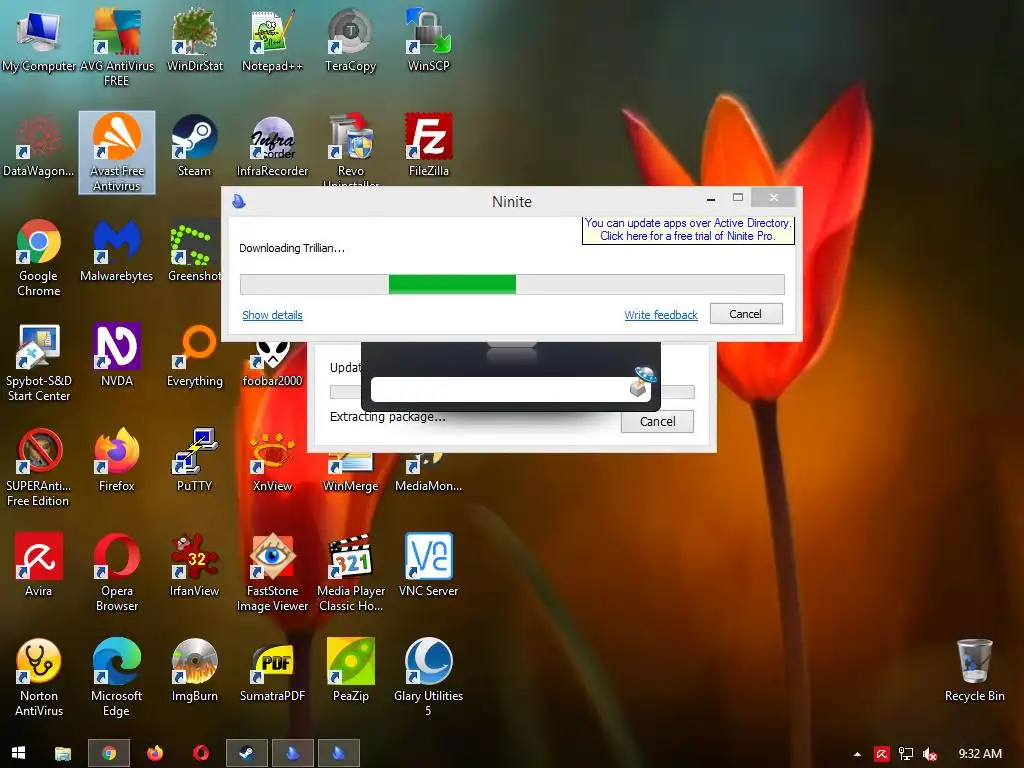This screenshot has height=768, width=1024.
Task: Show hidden system tray icons
Action: click(x=857, y=754)
